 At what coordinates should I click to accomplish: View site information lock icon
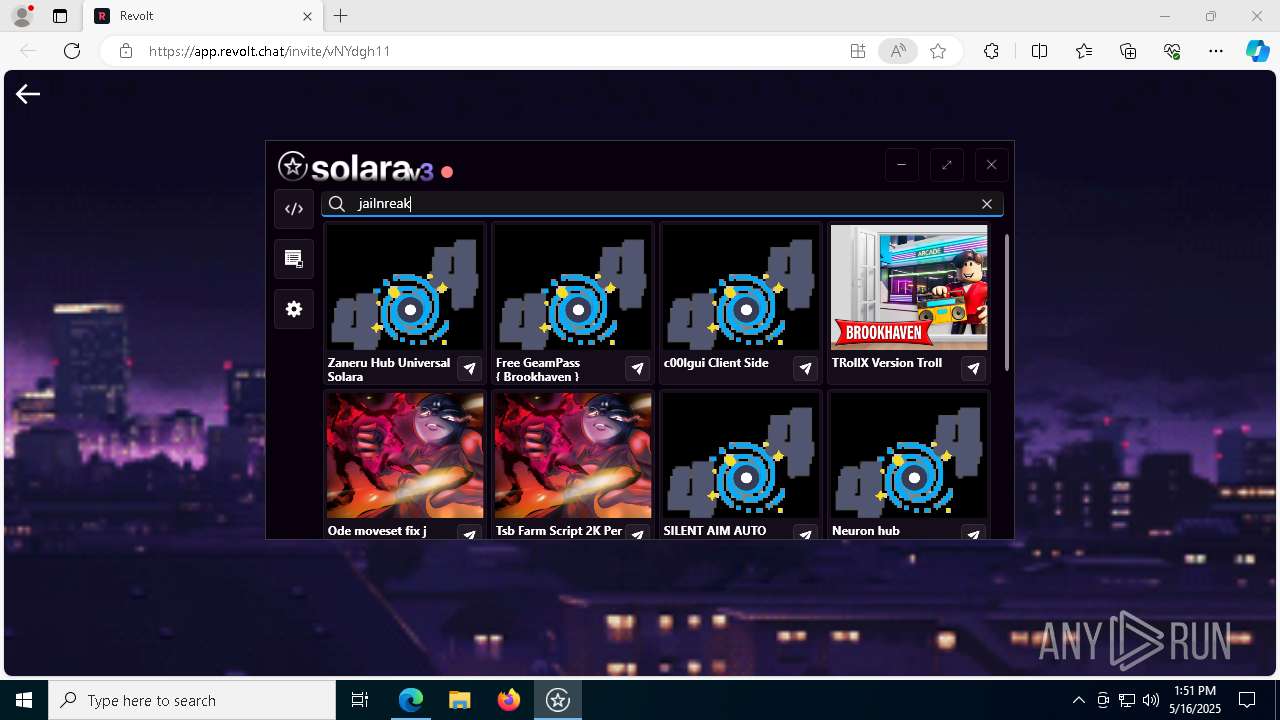point(126,51)
